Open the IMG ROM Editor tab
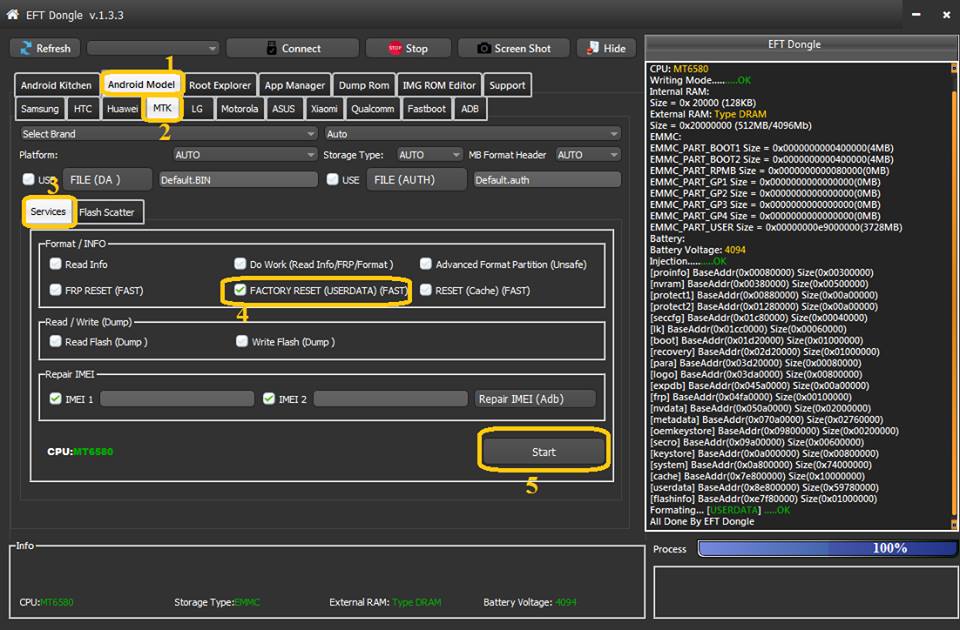Viewport: 960px width, 630px height. pos(439,85)
